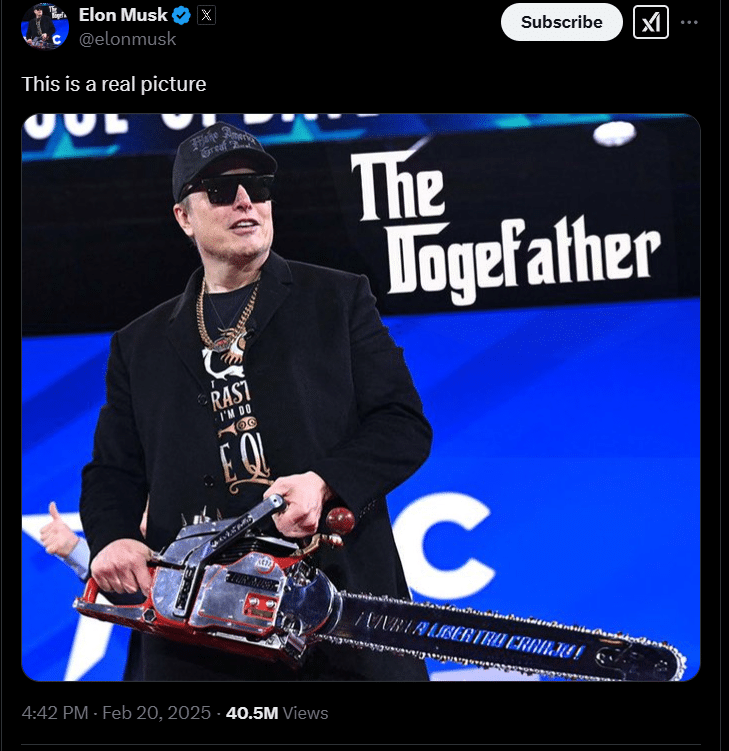Click the Subscribe button
Image resolution: width=729 pixels, height=751 pixels.
(561, 22)
